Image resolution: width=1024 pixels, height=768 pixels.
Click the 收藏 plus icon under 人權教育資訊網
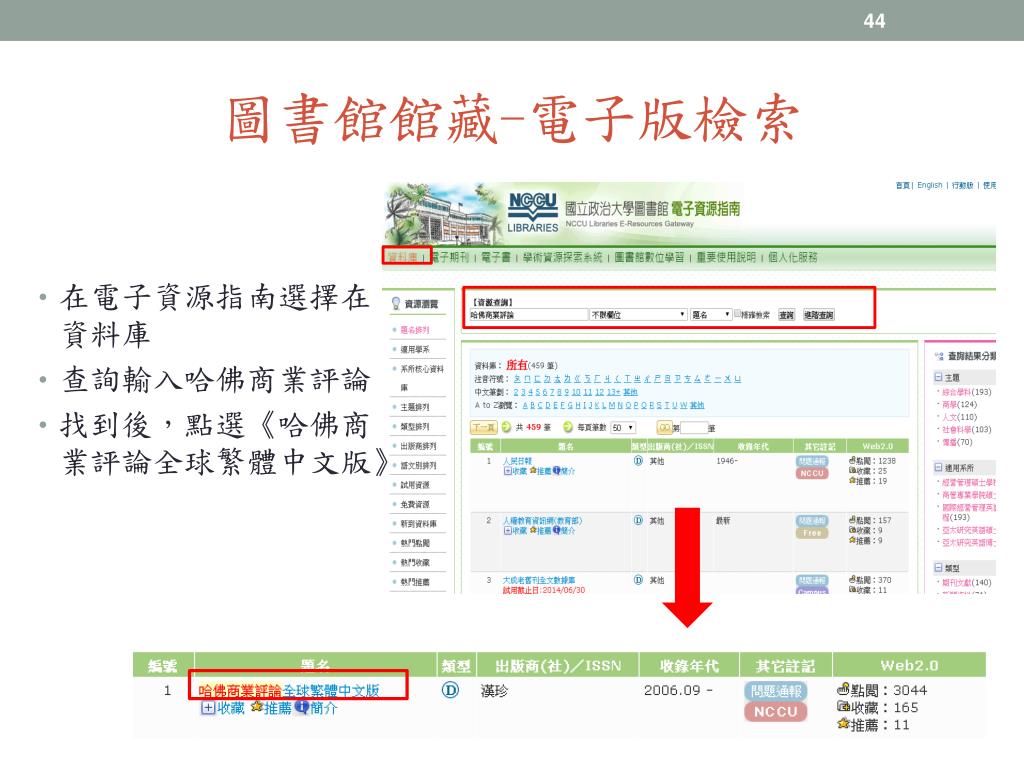507,530
